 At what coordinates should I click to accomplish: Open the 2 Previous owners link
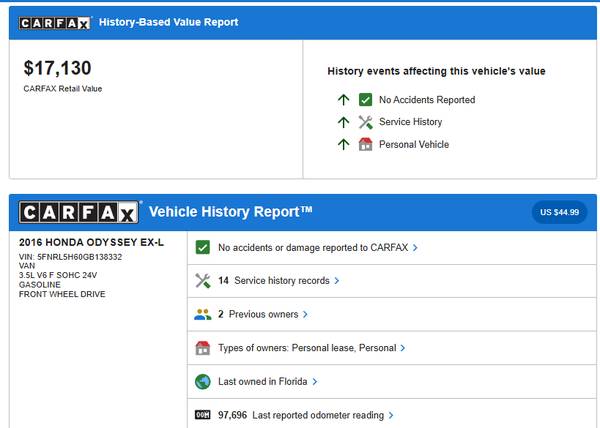pyautogui.click(x=263, y=314)
